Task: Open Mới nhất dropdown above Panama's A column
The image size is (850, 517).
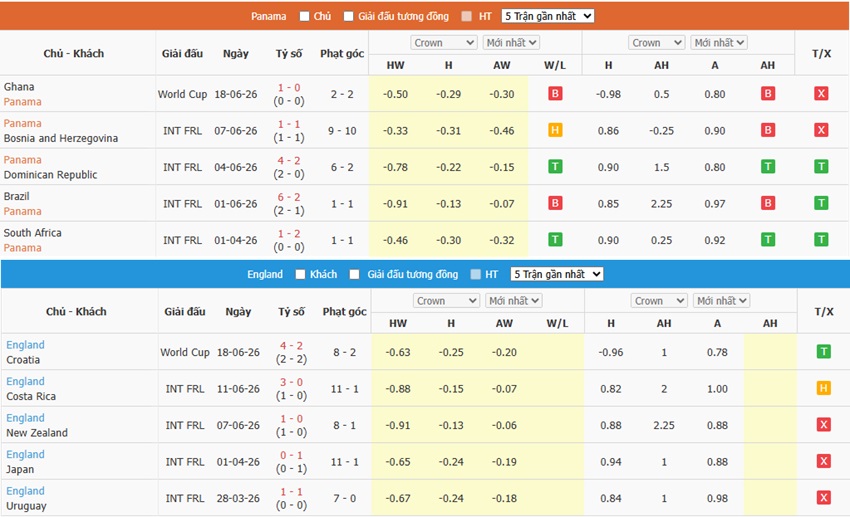Action: pos(719,43)
